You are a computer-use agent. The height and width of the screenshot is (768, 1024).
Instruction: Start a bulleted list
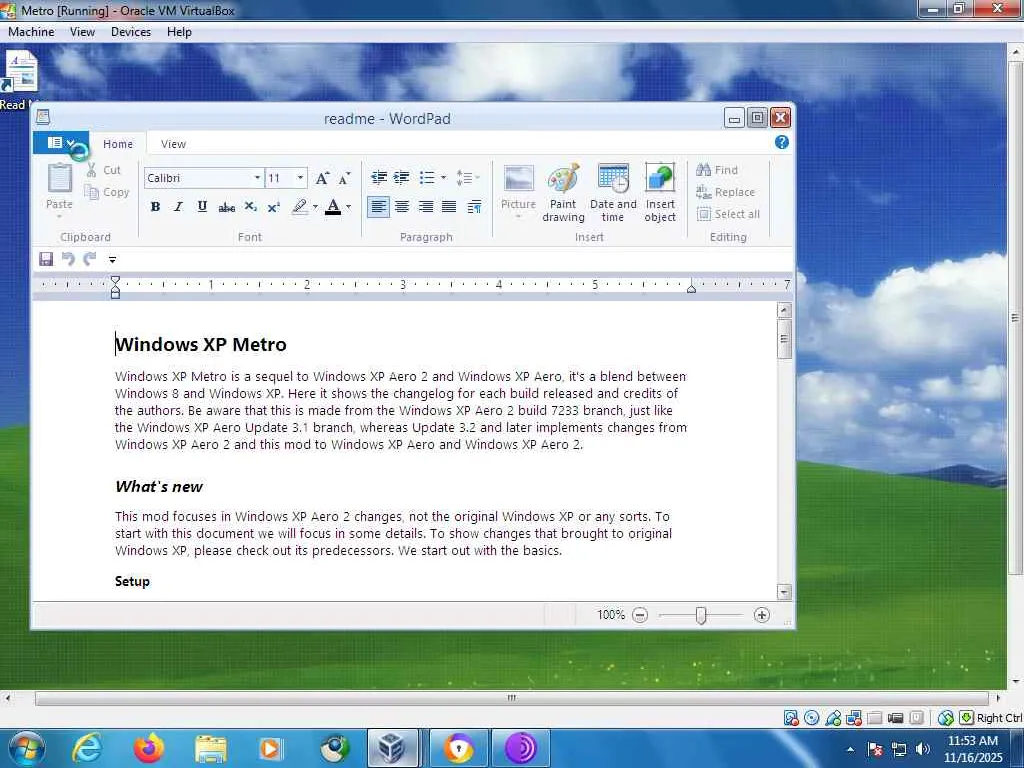[x=426, y=178]
